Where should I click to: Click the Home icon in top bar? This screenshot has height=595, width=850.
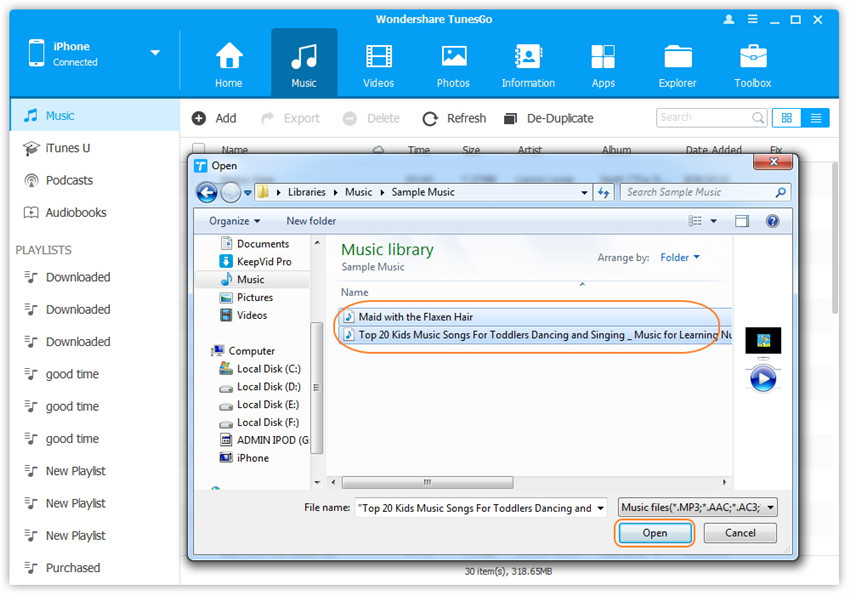click(x=229, y=57)
